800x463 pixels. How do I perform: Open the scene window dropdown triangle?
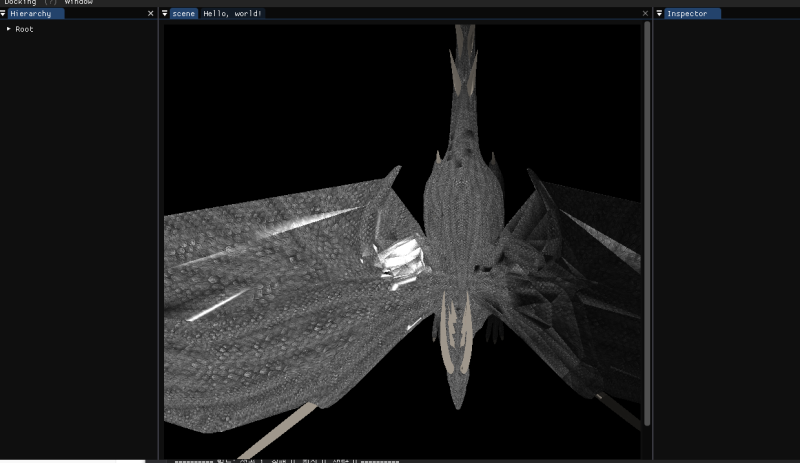point(165,14)
